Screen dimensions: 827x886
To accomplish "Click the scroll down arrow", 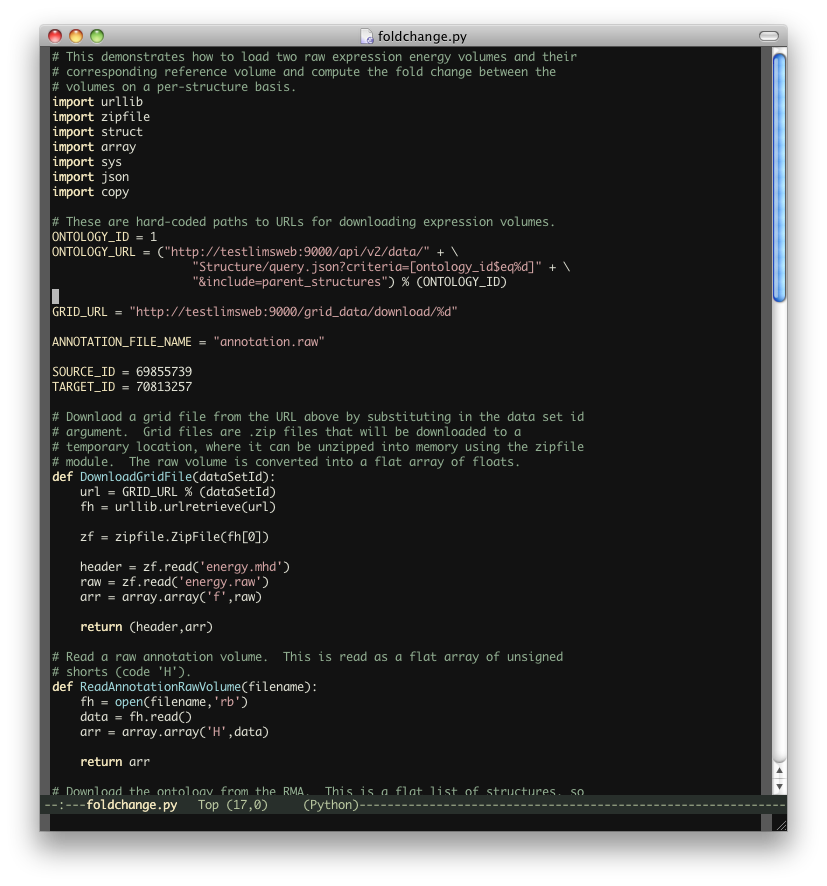I will tap(779, 786).
